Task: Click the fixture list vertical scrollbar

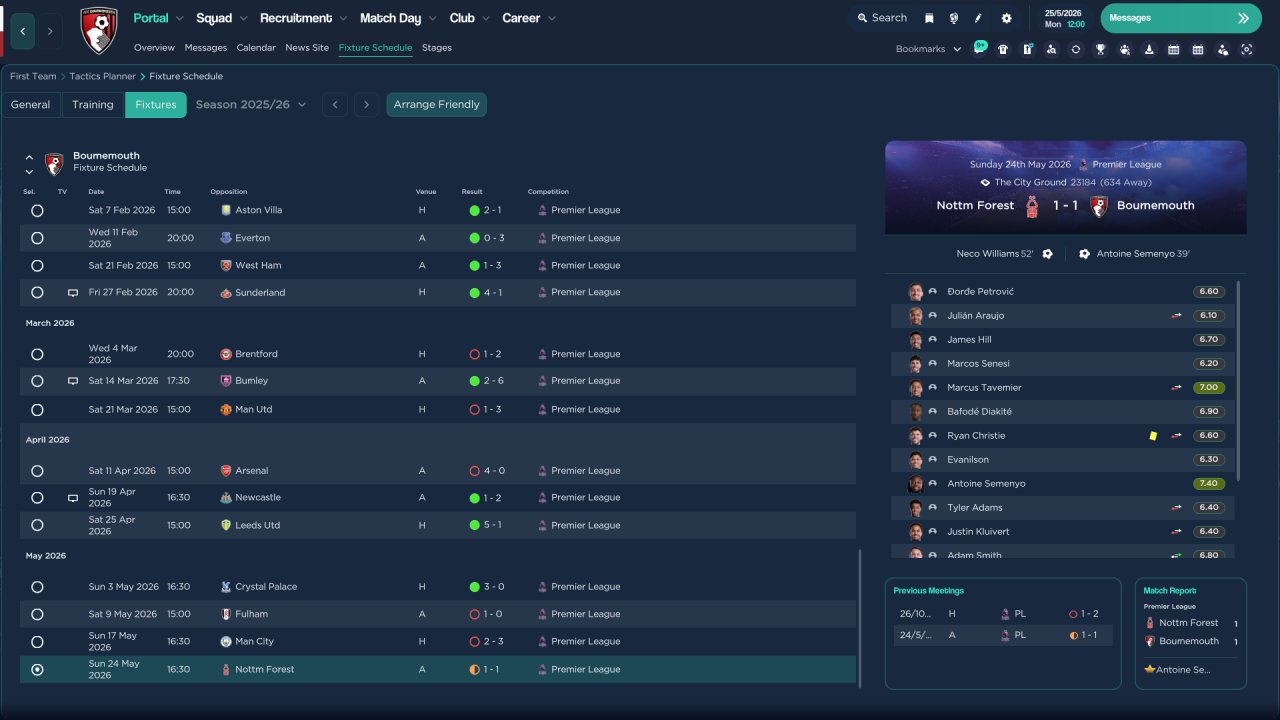Action: [x=860, y=617]
